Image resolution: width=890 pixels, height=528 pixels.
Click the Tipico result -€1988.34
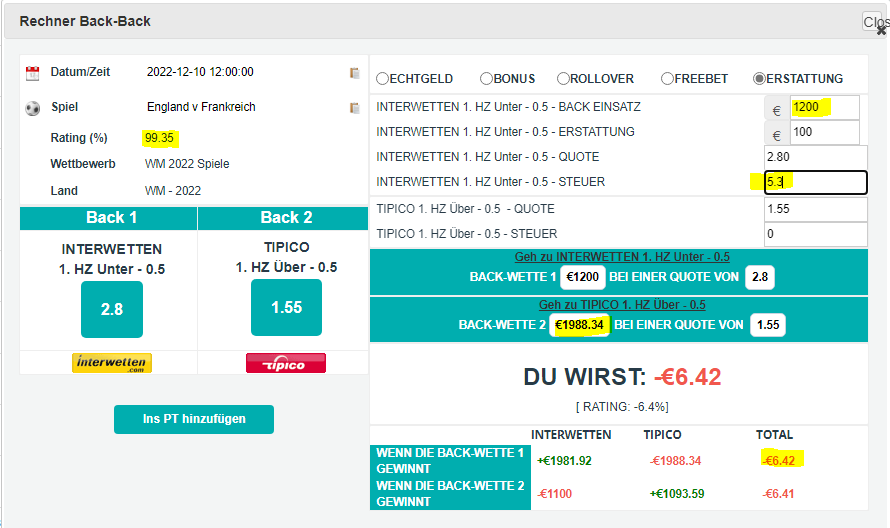(675, 461)
